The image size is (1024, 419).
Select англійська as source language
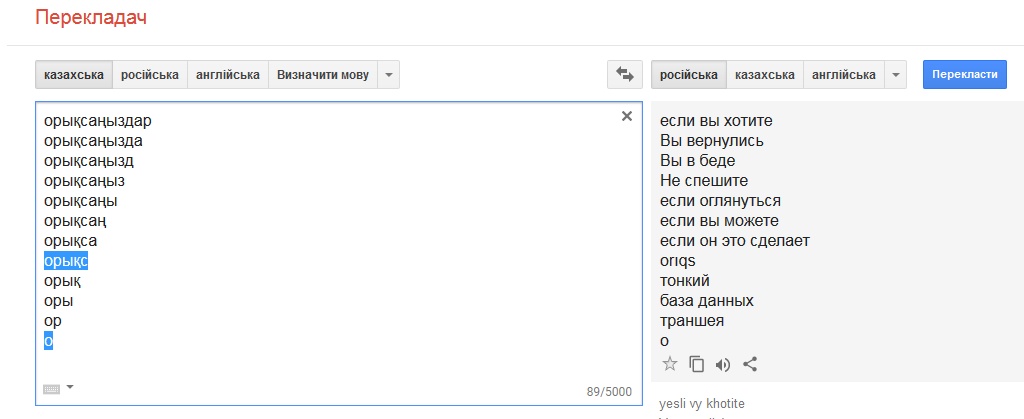click(x=228, y=74)
